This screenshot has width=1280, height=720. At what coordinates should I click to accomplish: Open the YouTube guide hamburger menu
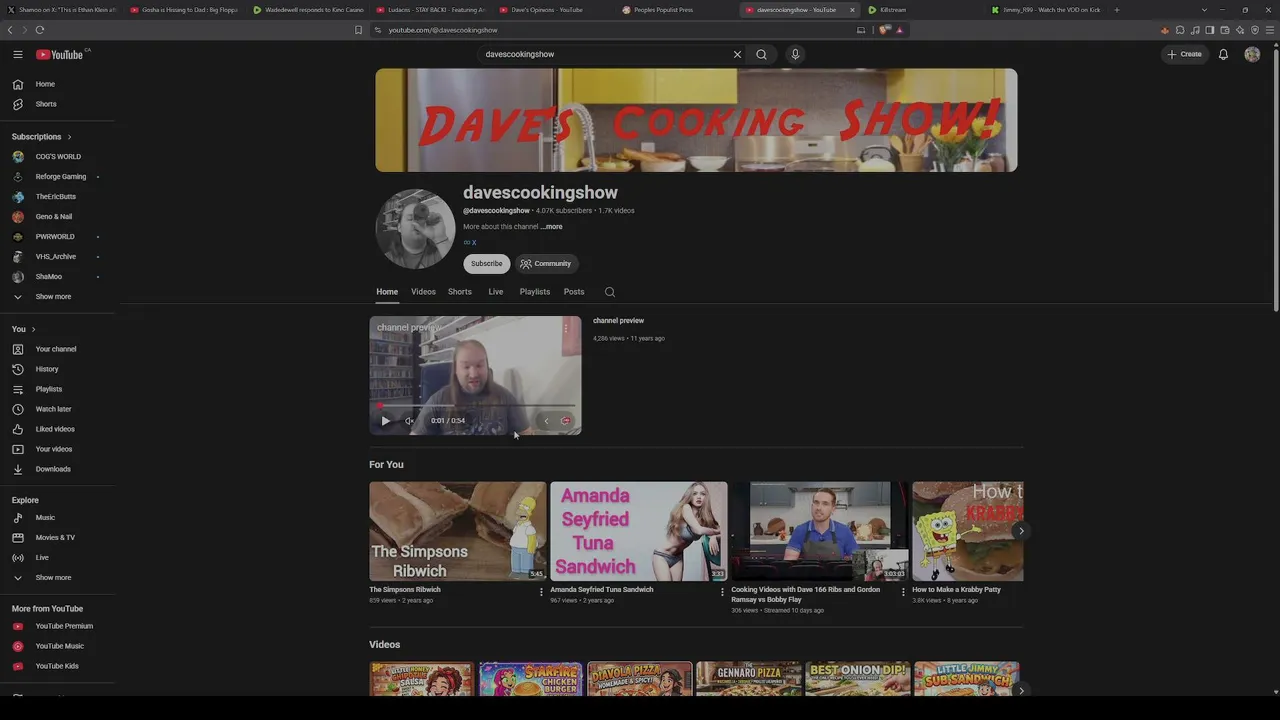click(18, 54)
